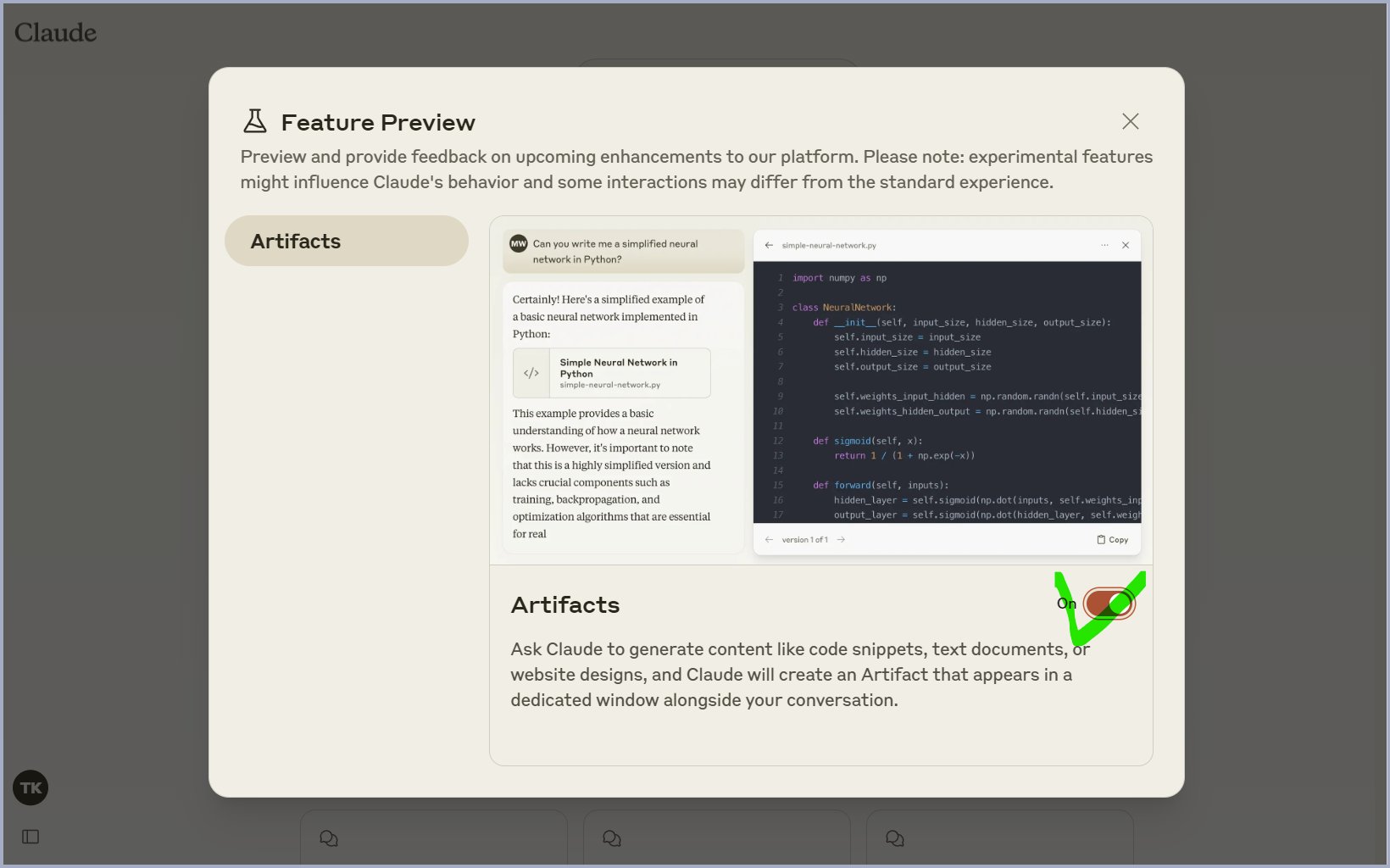The height and width of the screenshot is (868, 1390).
Task: Click the ellipsis menu in code preview
Action: point(1104,245)
